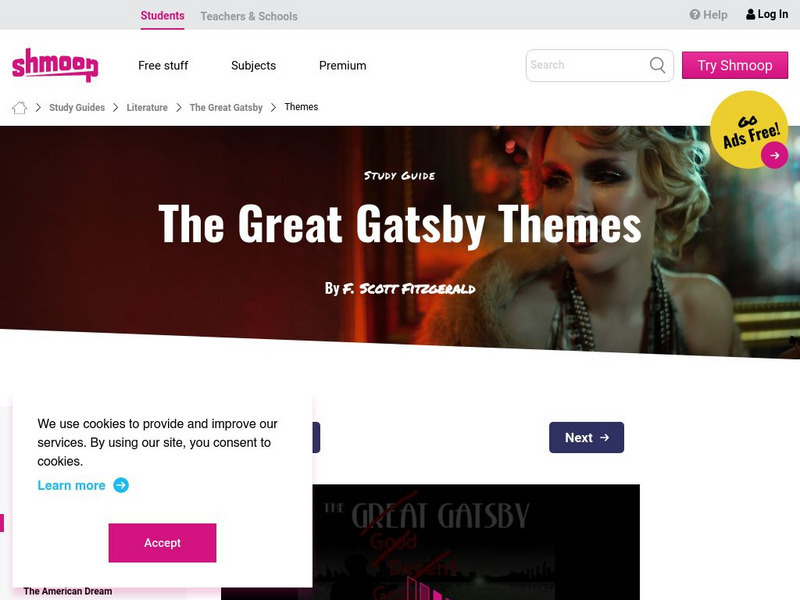
Task: Open The Great Gatsby breadcrumb link
Action: [226, 108]
